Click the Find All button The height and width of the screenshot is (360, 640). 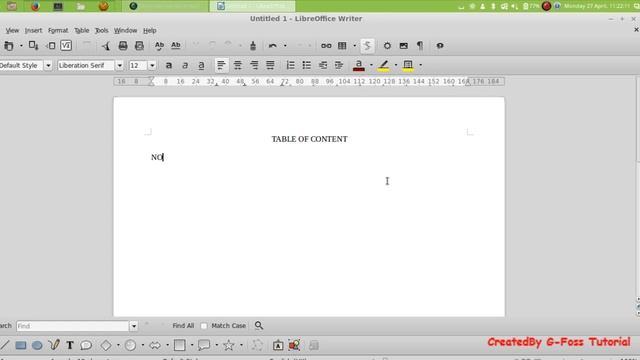pyautogui.click(x=183, y=326)
